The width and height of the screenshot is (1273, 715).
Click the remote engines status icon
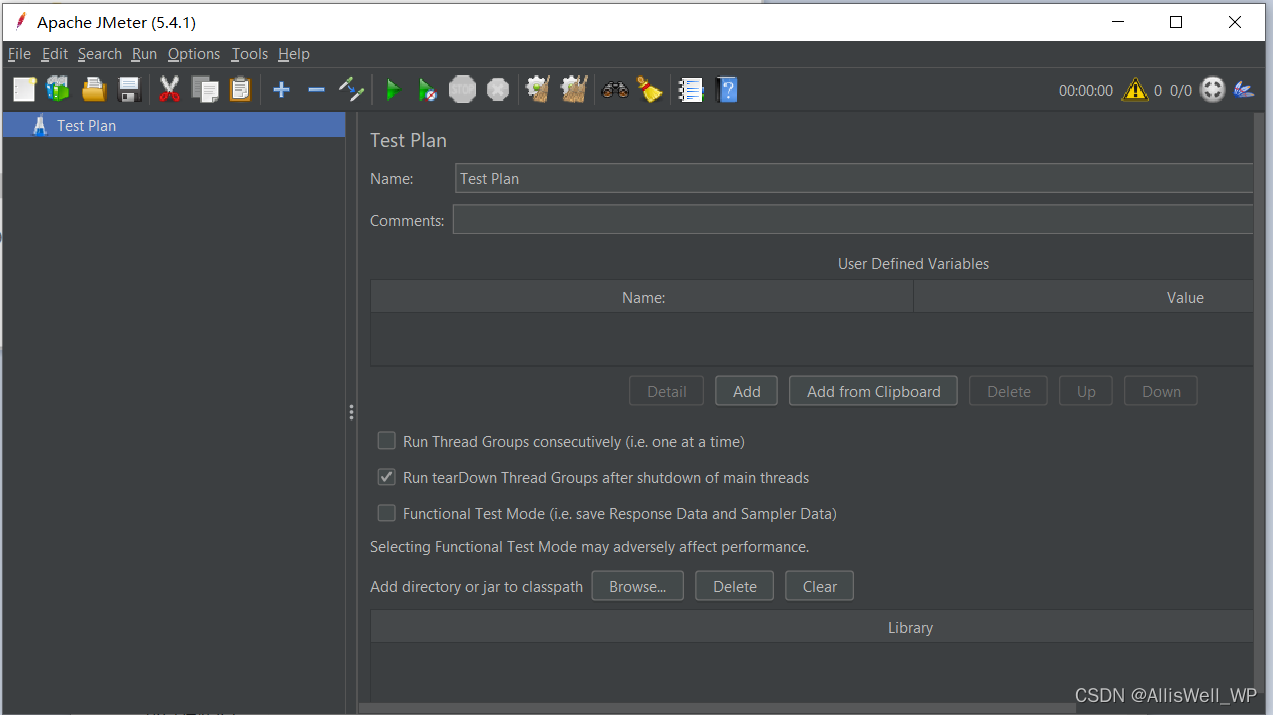pos(1212,90)
